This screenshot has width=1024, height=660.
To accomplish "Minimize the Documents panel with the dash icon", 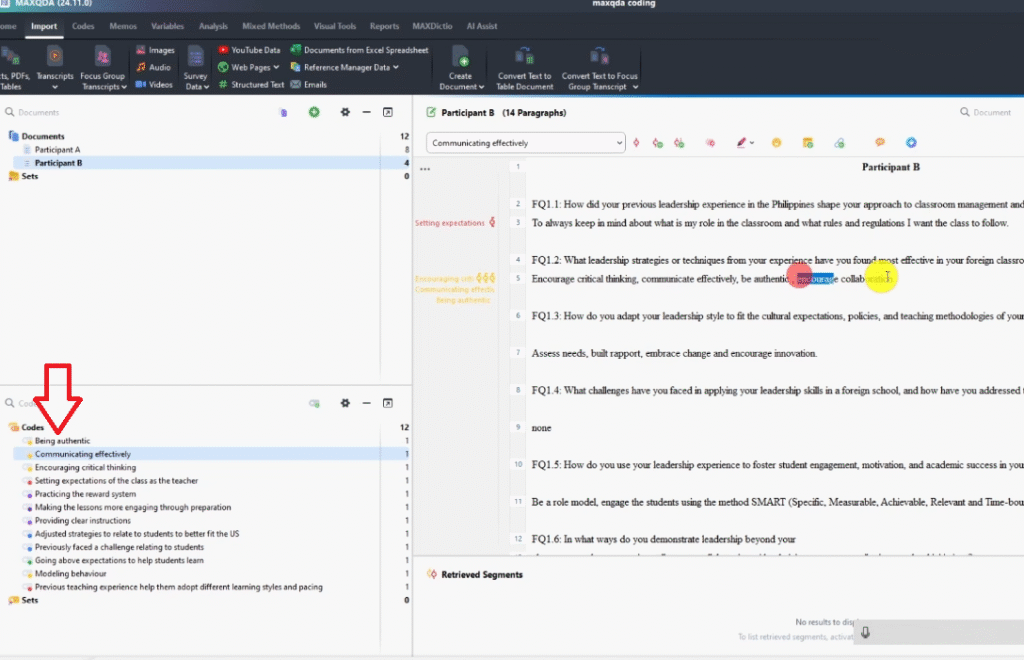I will pyautogui.click(x=367, y=113).
